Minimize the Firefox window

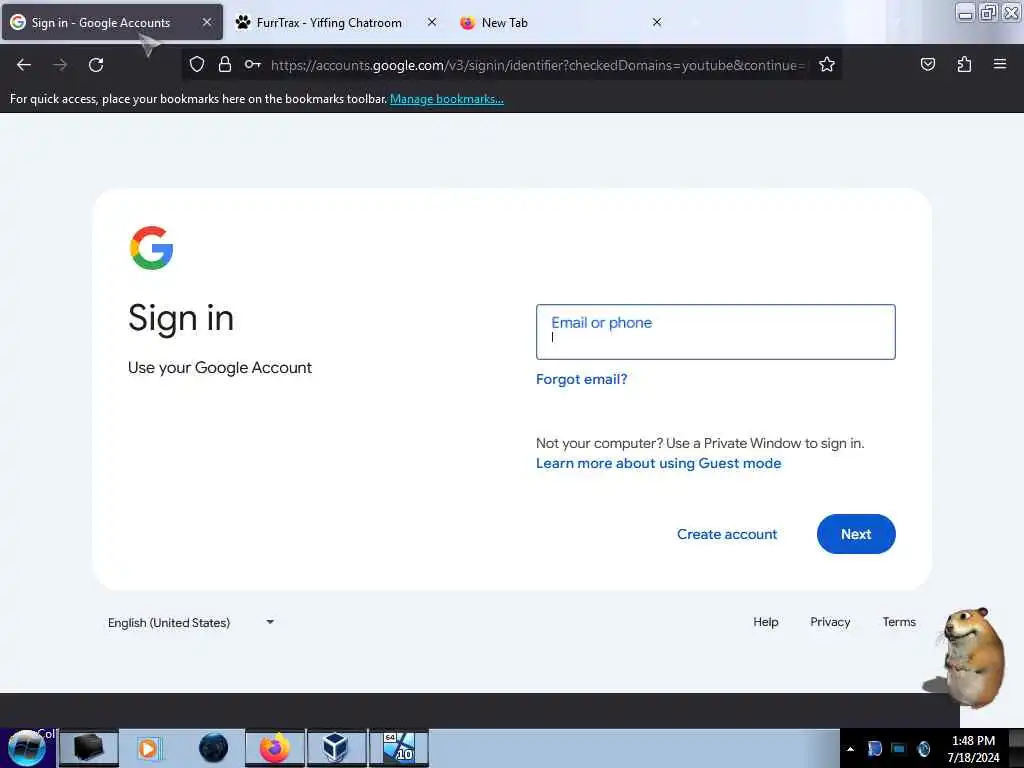tap(965, 12)
